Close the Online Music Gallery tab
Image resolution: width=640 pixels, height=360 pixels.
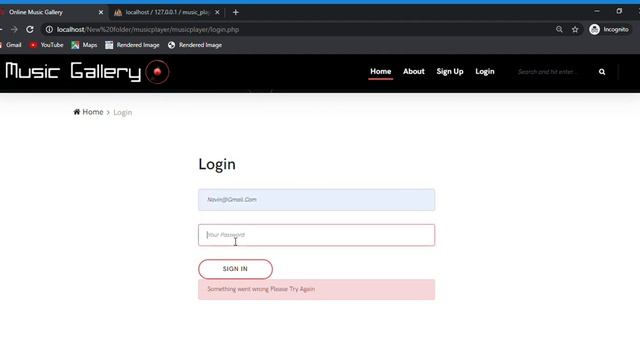[x=101, y=12]
